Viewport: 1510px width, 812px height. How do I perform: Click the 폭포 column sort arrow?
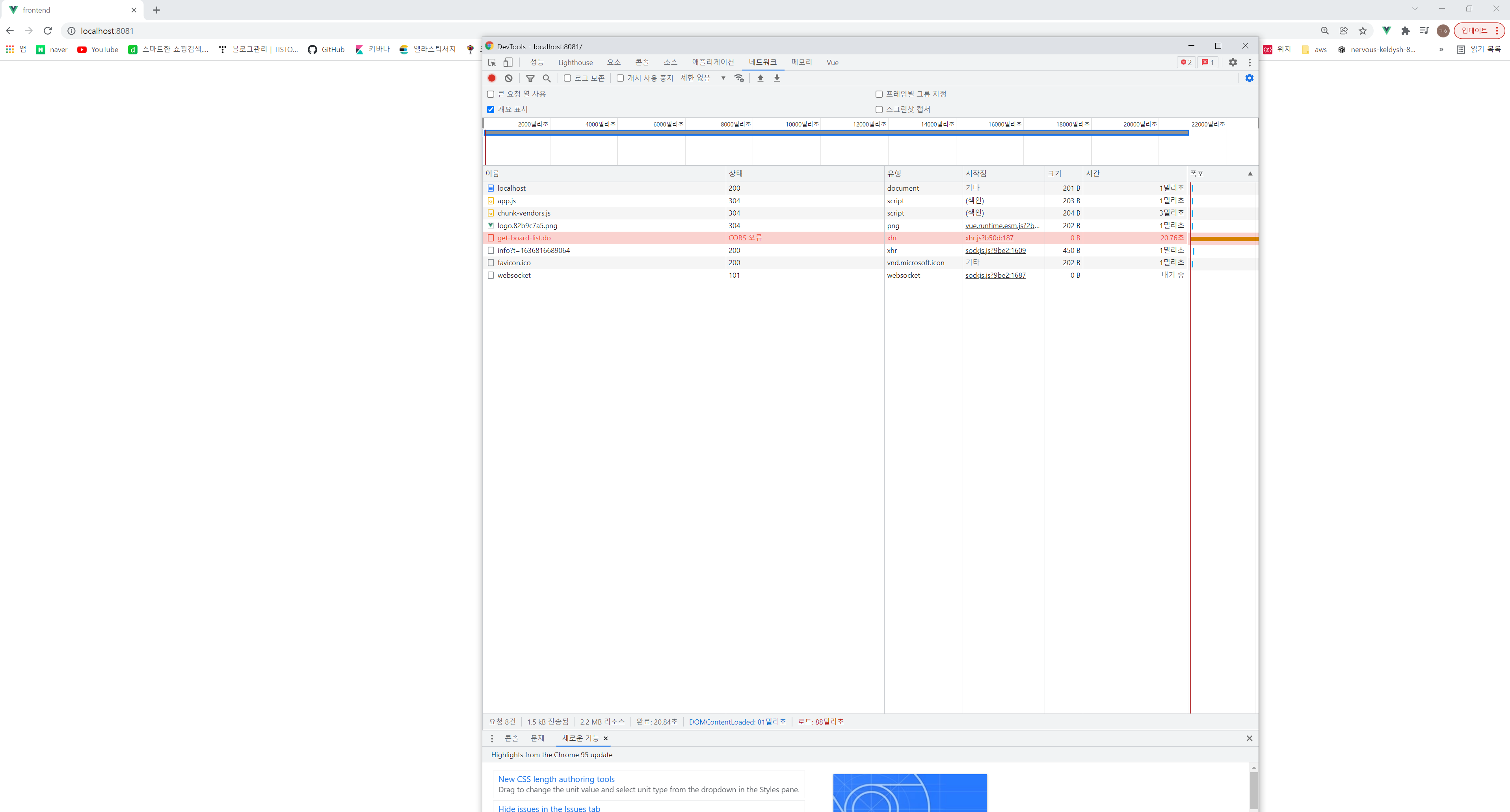[x=1250, y=173]
